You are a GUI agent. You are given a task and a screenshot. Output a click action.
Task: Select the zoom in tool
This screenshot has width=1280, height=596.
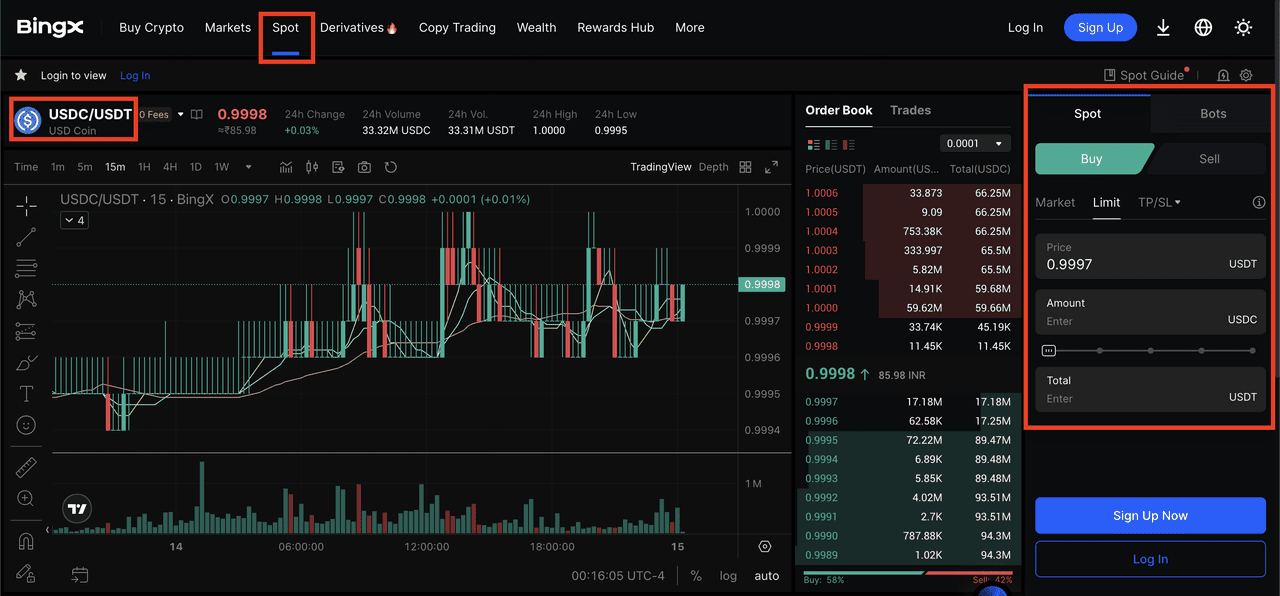(26, 498)
